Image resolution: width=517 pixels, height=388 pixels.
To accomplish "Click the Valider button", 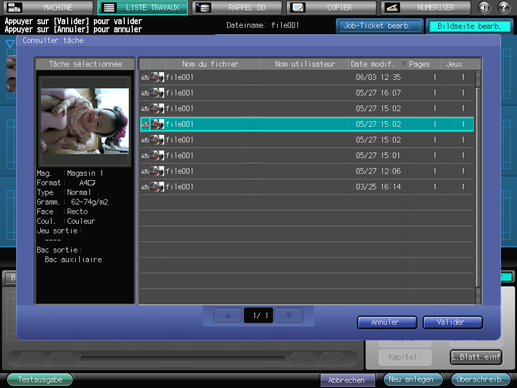I will click(x=452, y=322).
